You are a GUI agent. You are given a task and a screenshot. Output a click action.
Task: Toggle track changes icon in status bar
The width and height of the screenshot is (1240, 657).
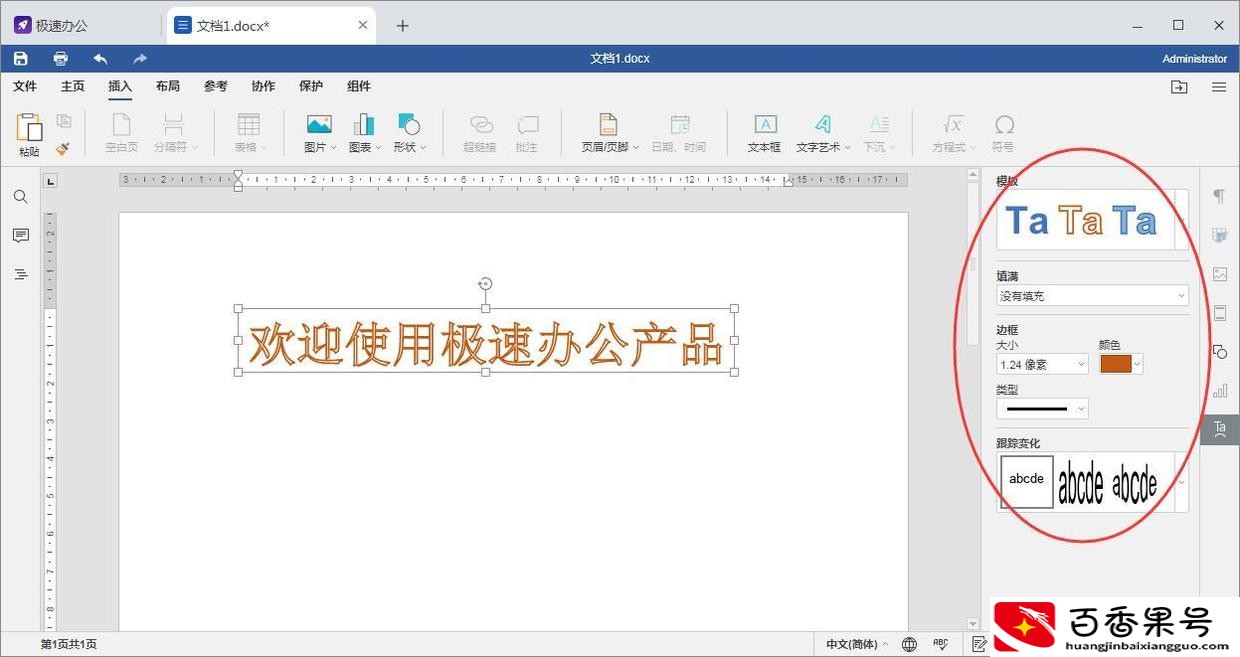(x=979, y=644)
